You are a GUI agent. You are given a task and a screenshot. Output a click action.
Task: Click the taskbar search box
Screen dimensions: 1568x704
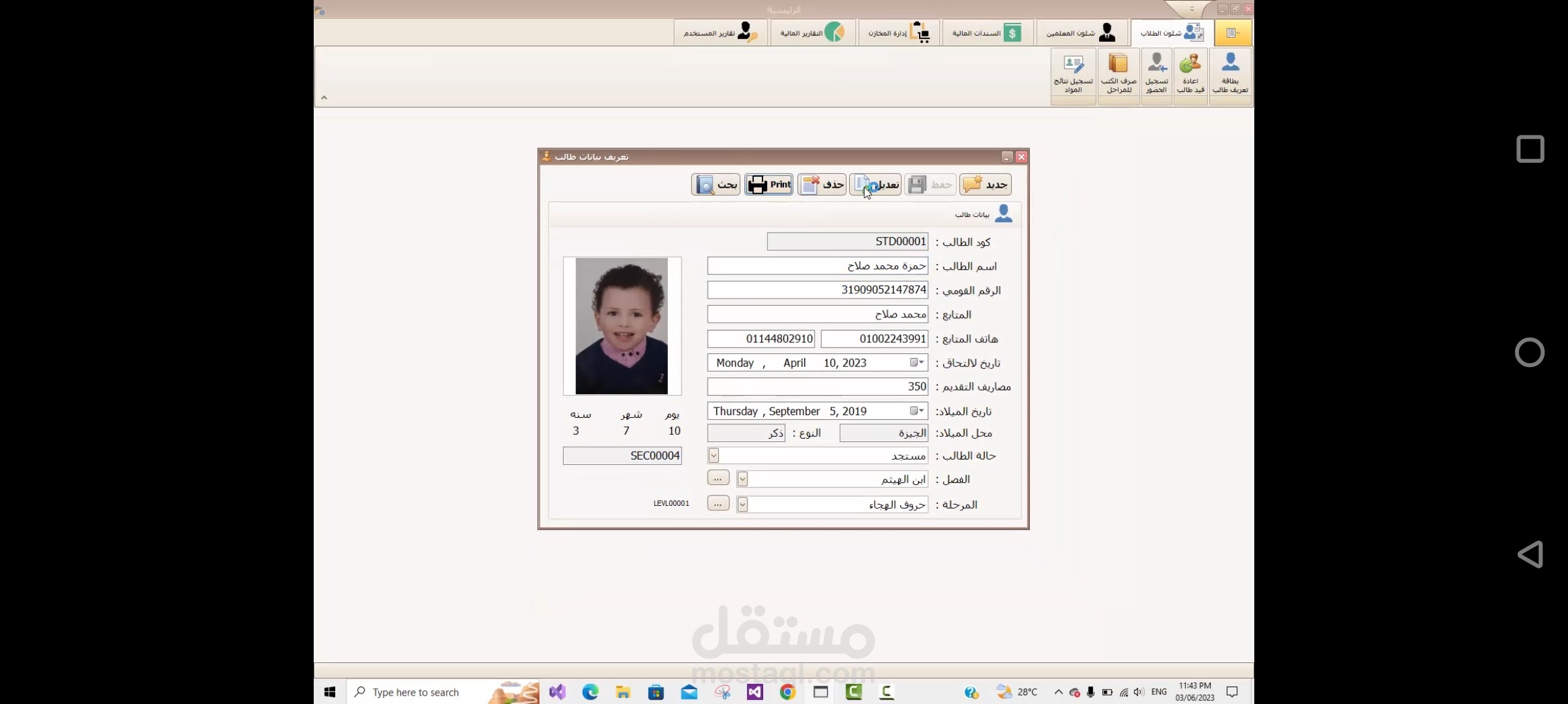pos(444,692)
